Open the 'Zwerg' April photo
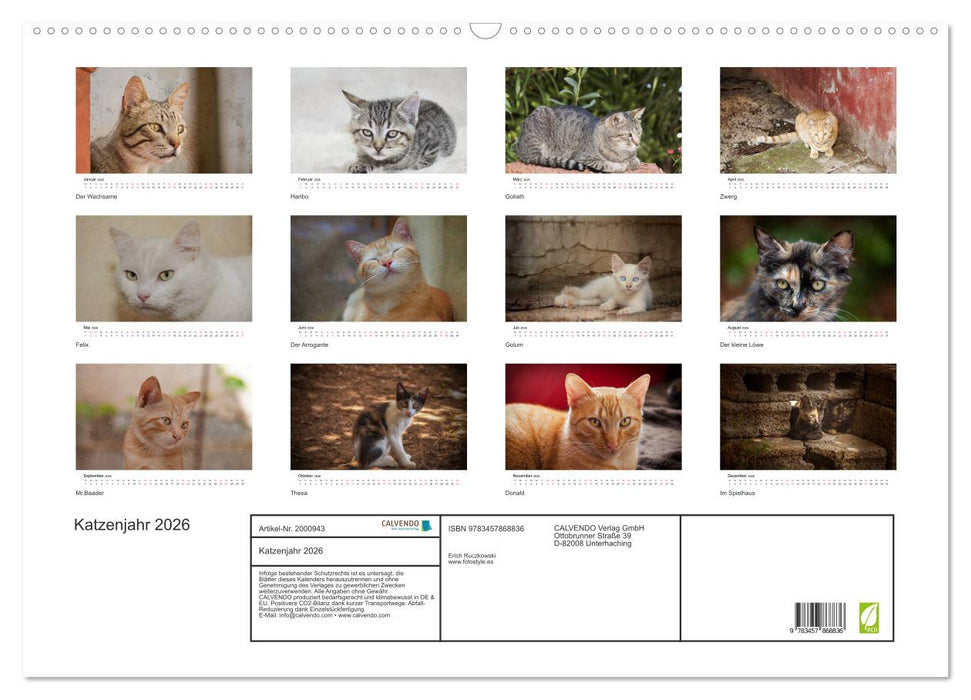Viewport: 971px width, 700px height. (x=808, y=120)
